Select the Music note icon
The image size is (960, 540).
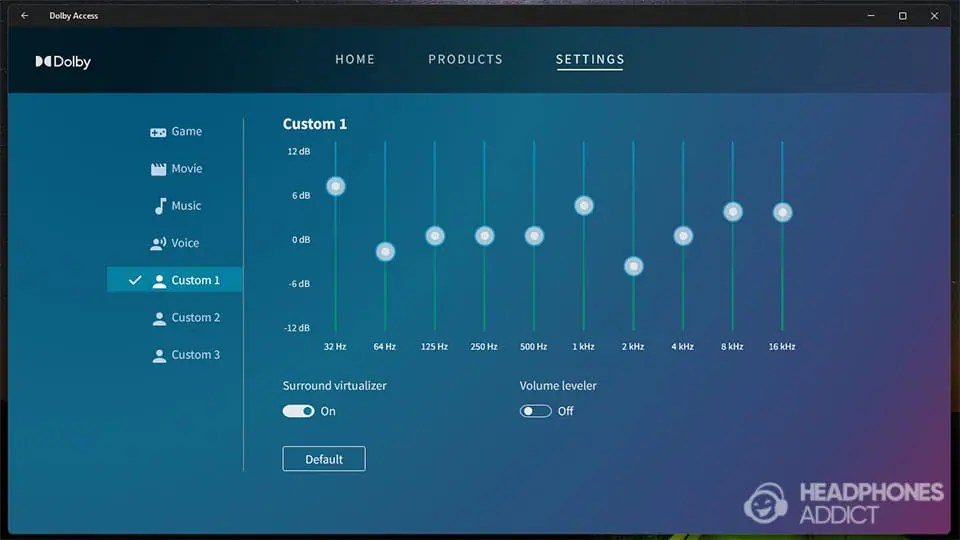tap(160, 206)
